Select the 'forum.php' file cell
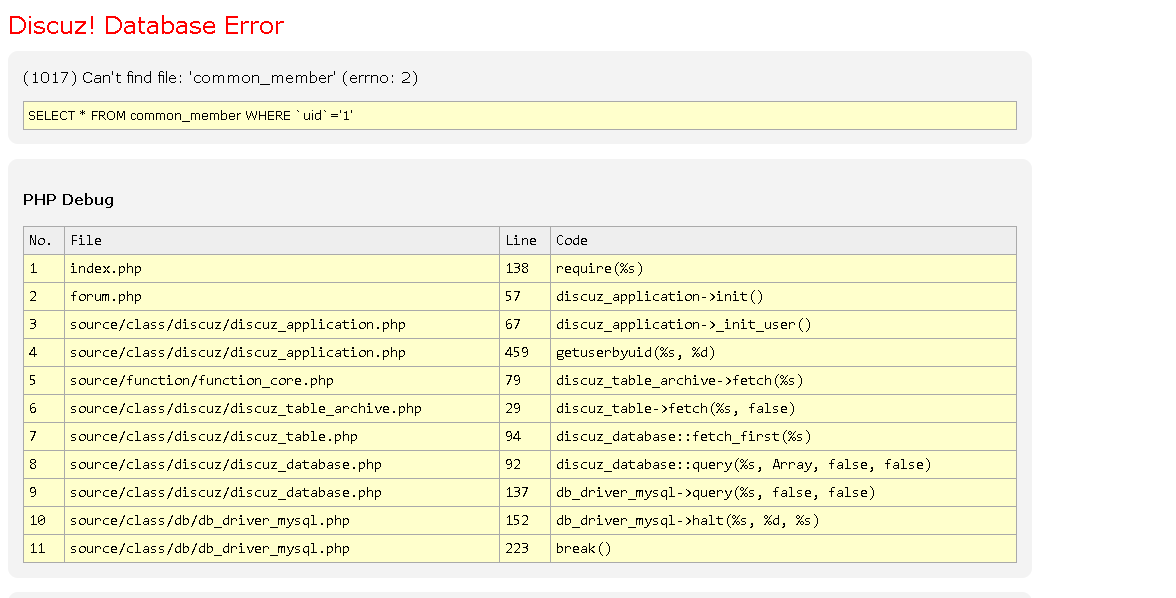 pyautogui.click(x=282, y=296)
